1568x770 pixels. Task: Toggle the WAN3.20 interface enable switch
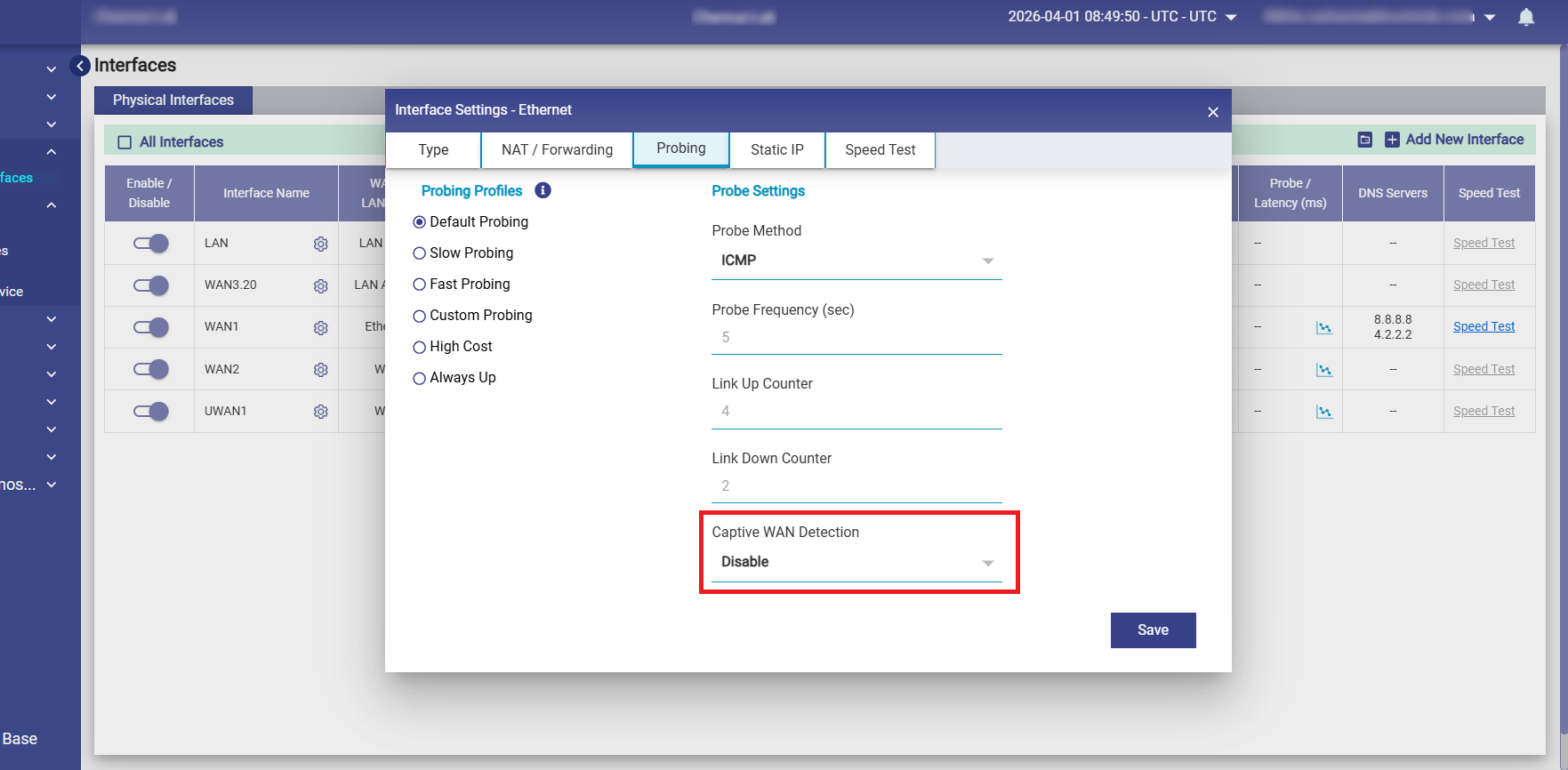click(151, 285)
